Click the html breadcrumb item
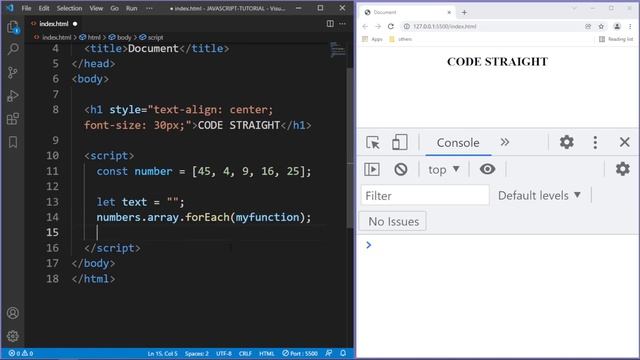This screenshot has width=640, height=360. (90, 37)
